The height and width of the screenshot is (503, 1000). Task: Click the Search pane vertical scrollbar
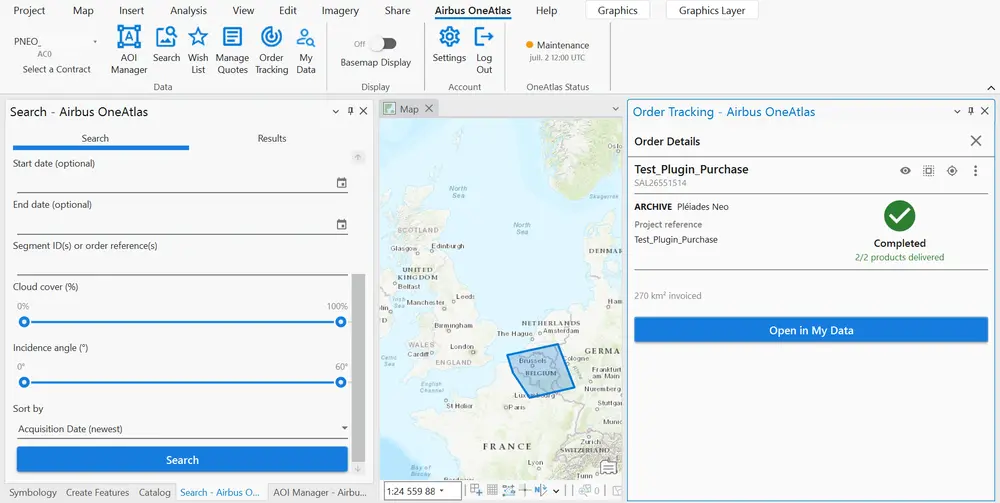358,368
